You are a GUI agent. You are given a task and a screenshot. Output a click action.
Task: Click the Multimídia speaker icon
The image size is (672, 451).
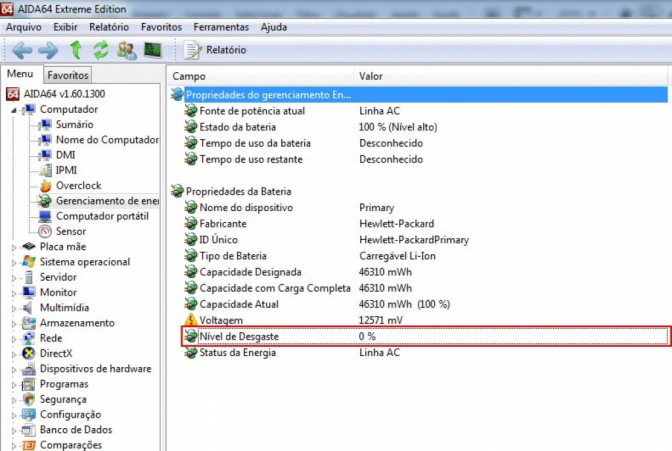[x=28, y=307]
